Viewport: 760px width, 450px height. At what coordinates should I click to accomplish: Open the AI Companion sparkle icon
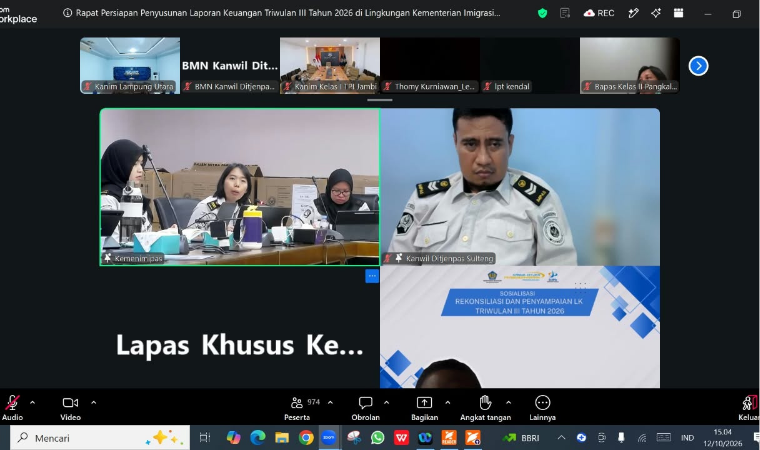tap(656, 13)
